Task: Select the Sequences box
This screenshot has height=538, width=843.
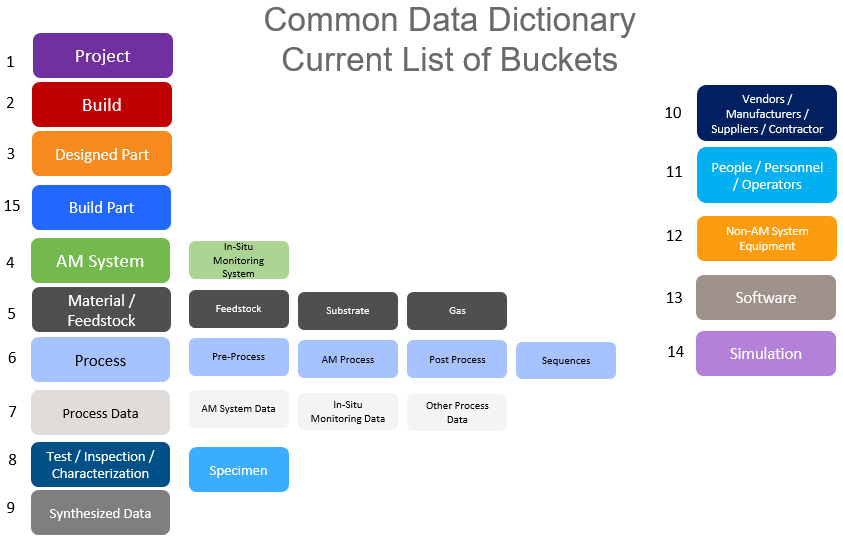Action: [x=566, y=361]
